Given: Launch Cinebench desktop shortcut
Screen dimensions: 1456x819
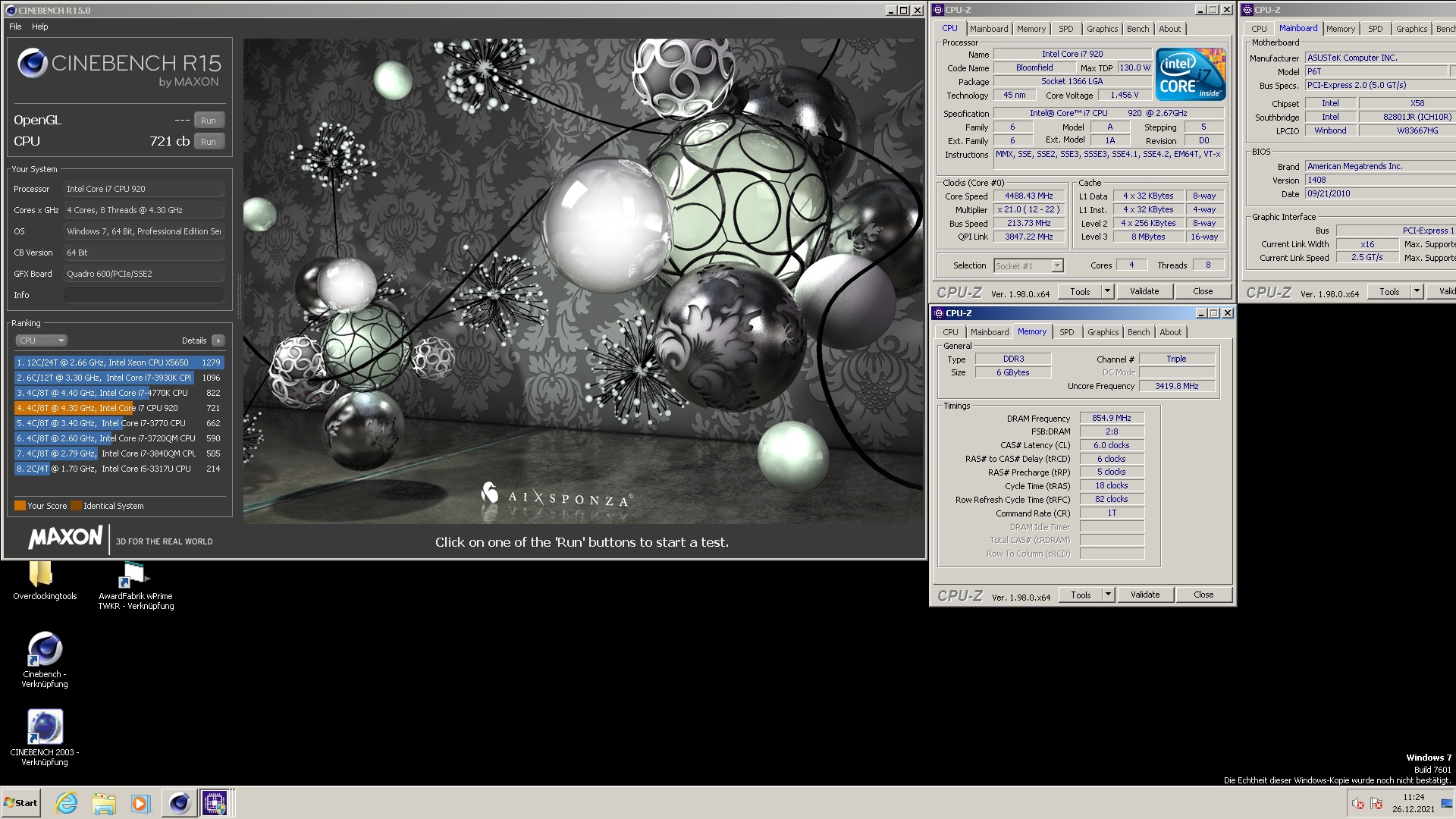Looking at the screenshot, I should 45,660.
